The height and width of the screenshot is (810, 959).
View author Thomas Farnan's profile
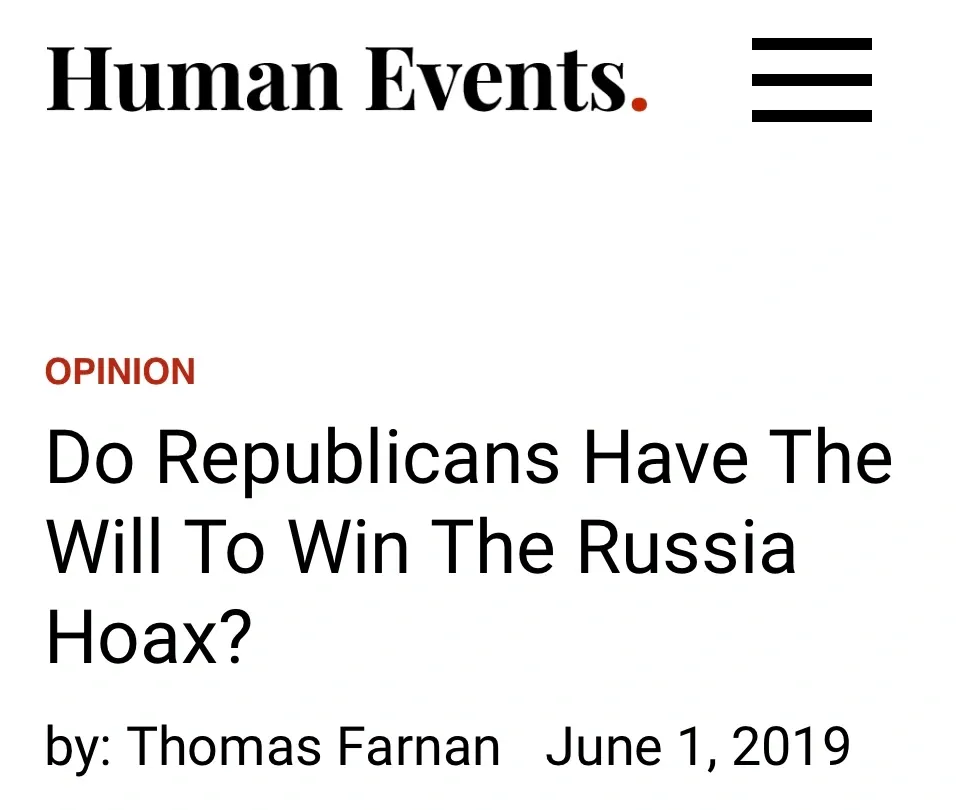[313, 747]
